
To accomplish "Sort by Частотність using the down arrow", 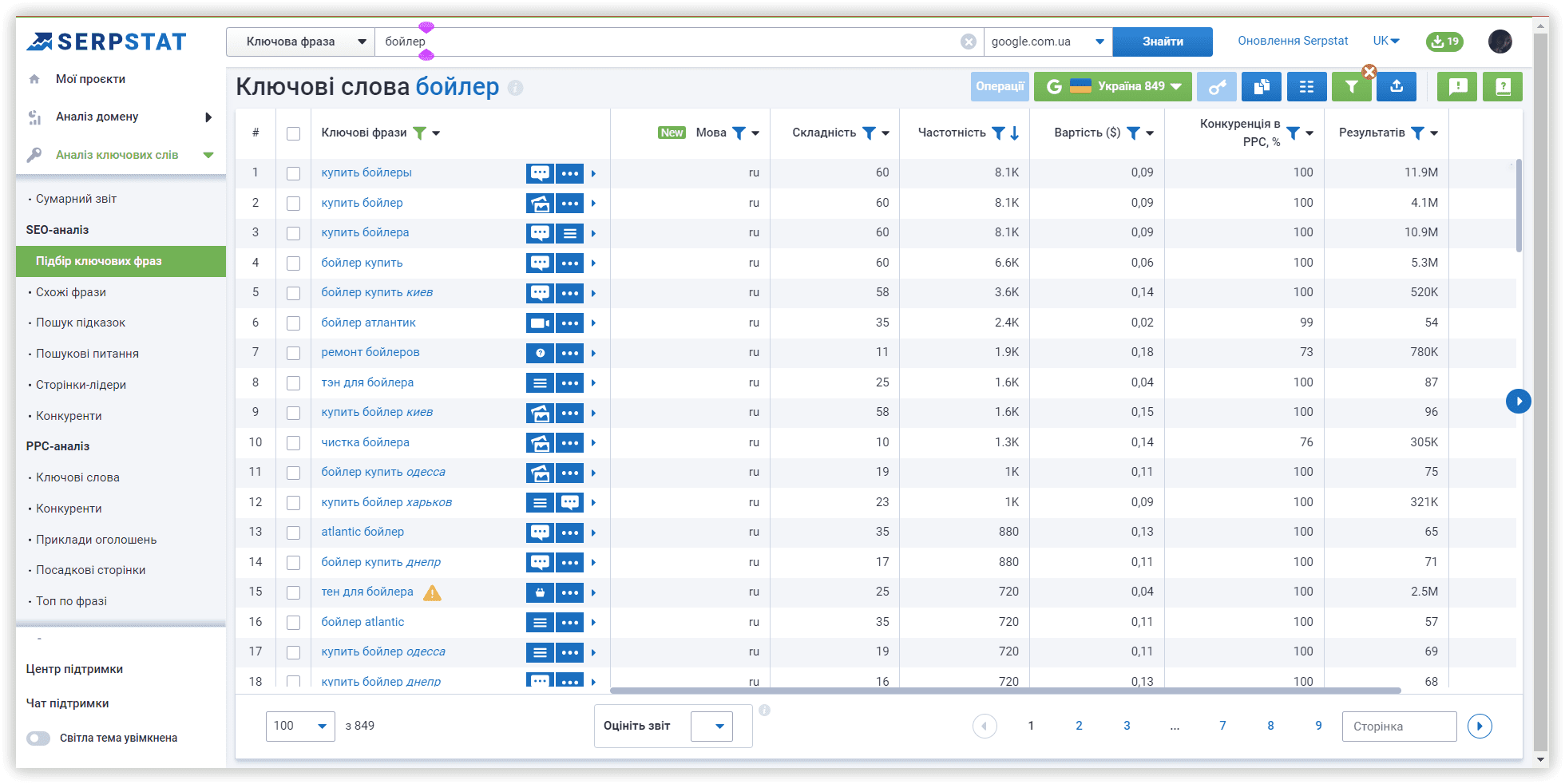I will click(x=1015, y=133).
